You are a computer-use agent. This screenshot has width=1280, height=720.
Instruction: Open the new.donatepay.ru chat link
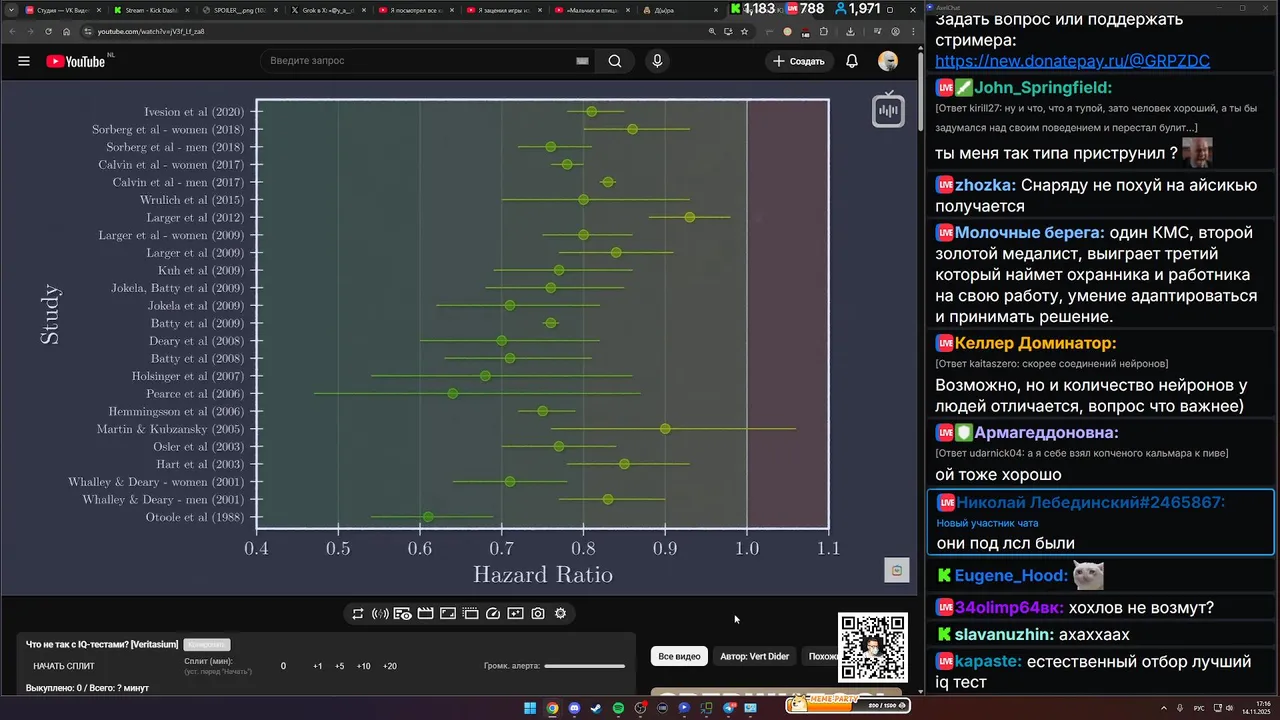click(x=1072, y=61)
